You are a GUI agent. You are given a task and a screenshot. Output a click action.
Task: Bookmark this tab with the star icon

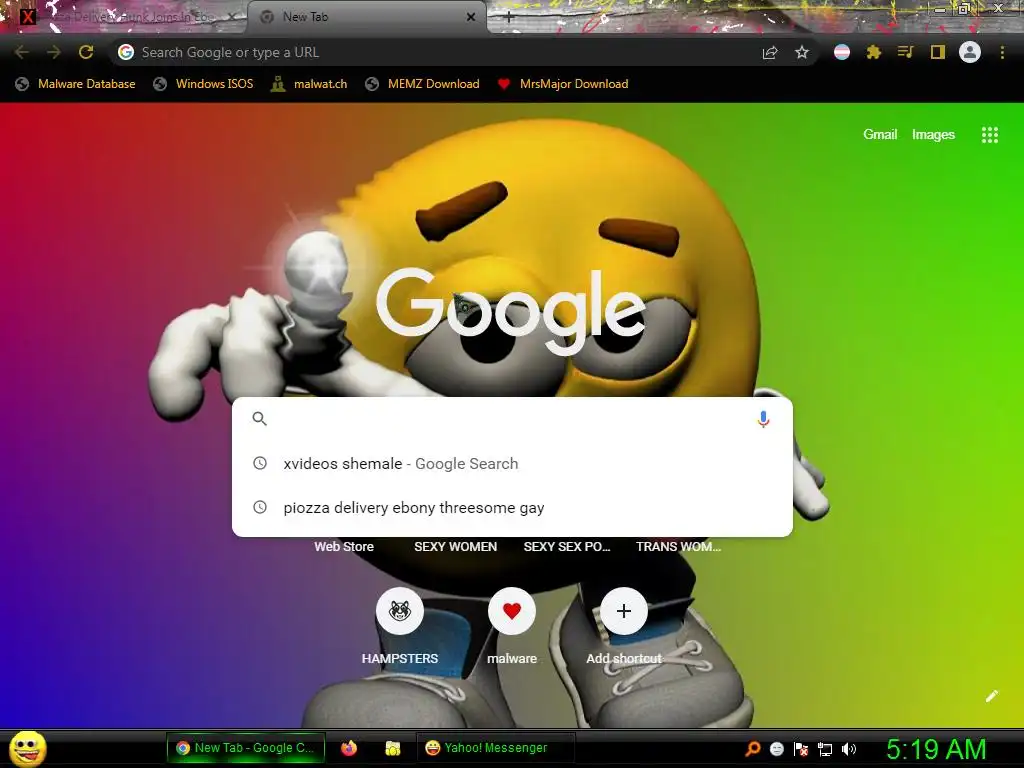coord(802,52)
